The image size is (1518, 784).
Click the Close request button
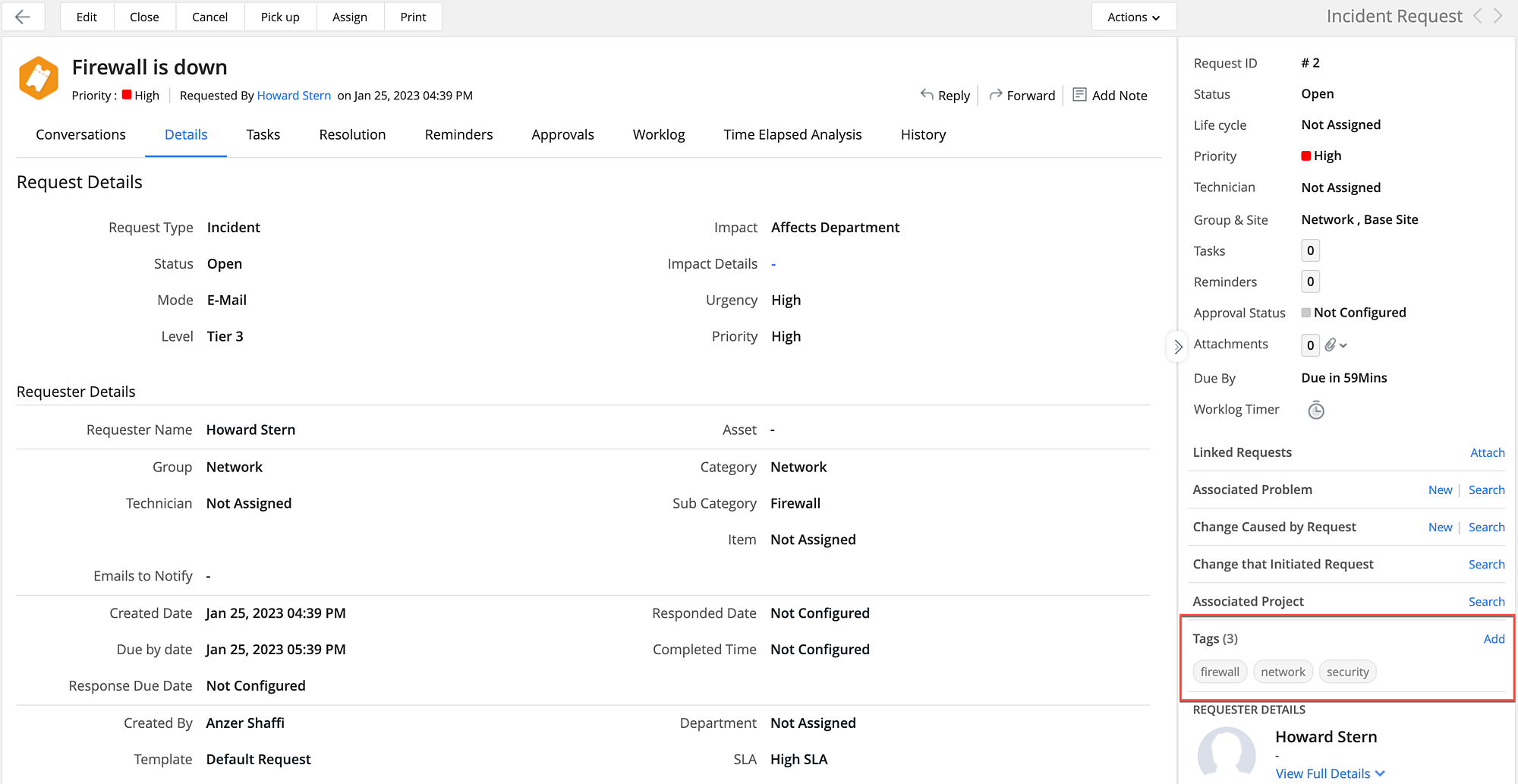tap(144, 17)
